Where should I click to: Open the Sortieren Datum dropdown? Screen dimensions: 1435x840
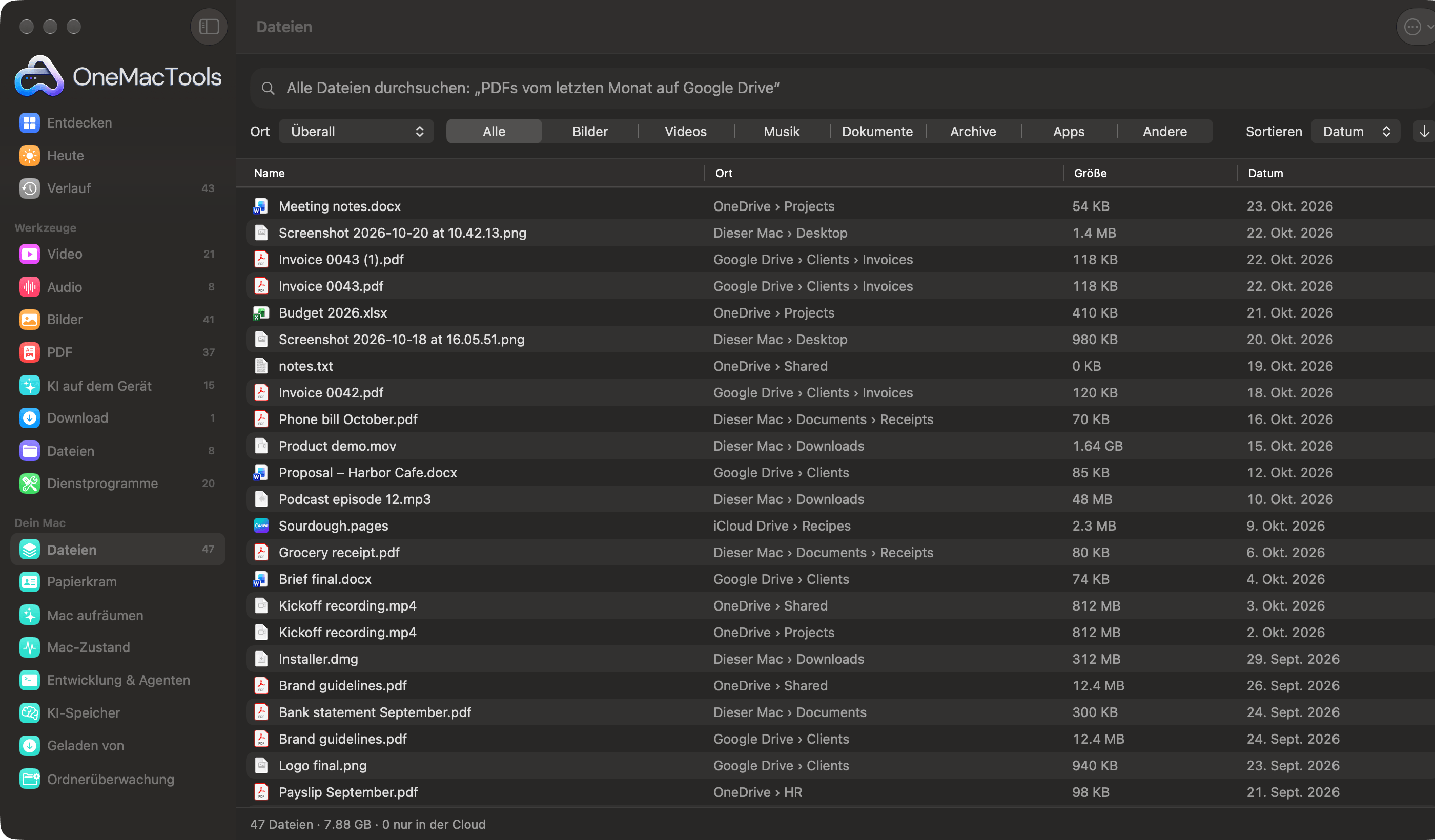pos(1355,132)
